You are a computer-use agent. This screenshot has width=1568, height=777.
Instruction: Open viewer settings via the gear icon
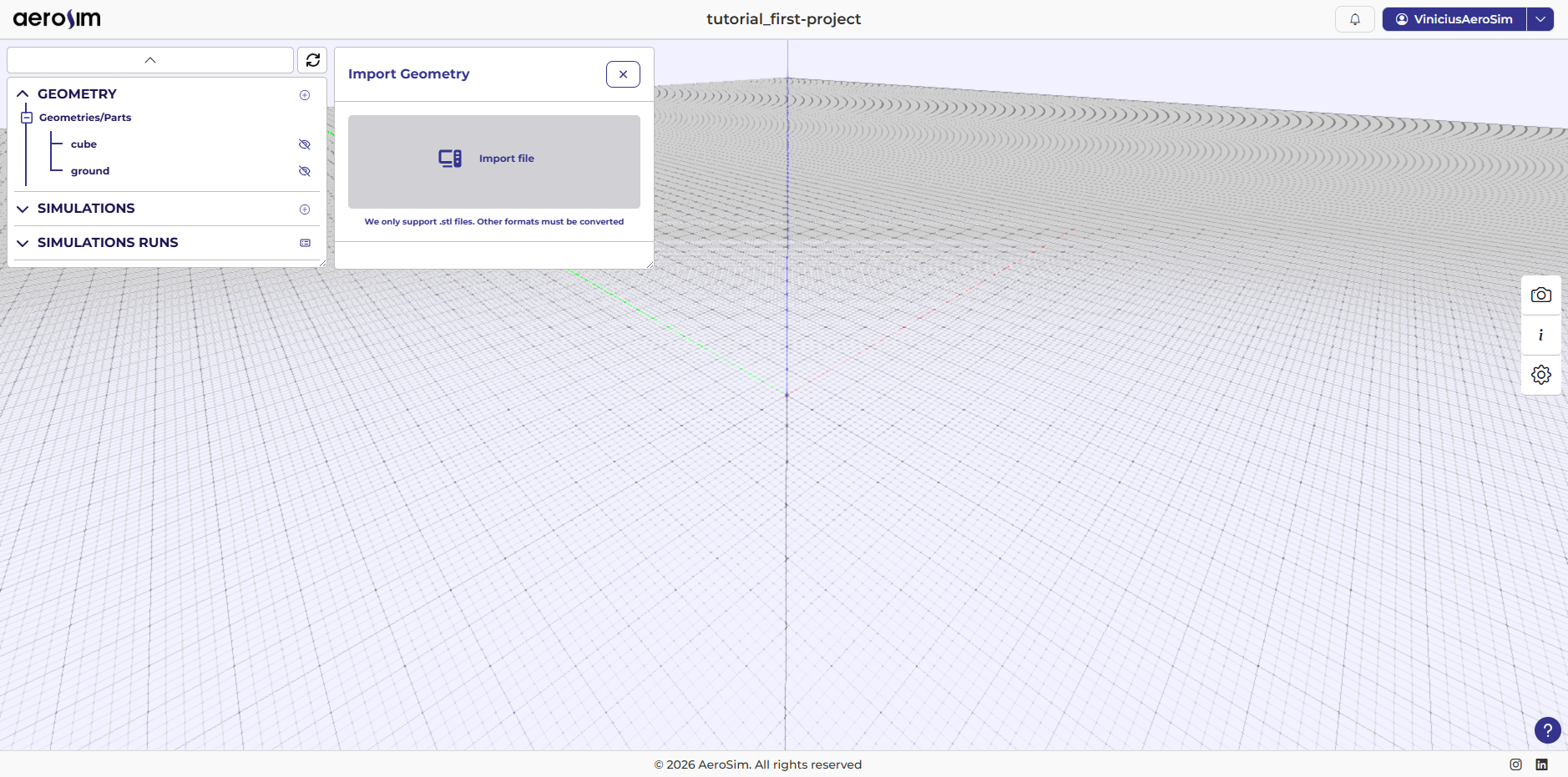tap(1541, 375)
